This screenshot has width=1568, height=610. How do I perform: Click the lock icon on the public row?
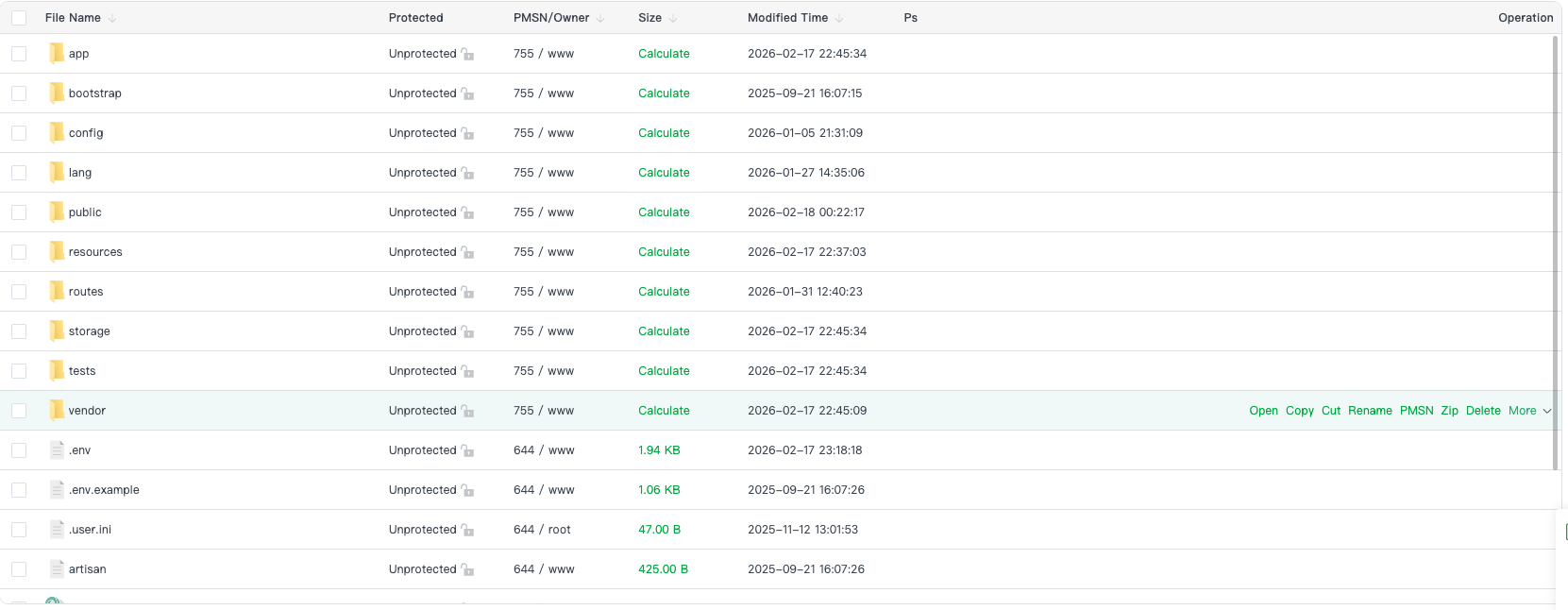pyautogui.click(x=467, y=213)
